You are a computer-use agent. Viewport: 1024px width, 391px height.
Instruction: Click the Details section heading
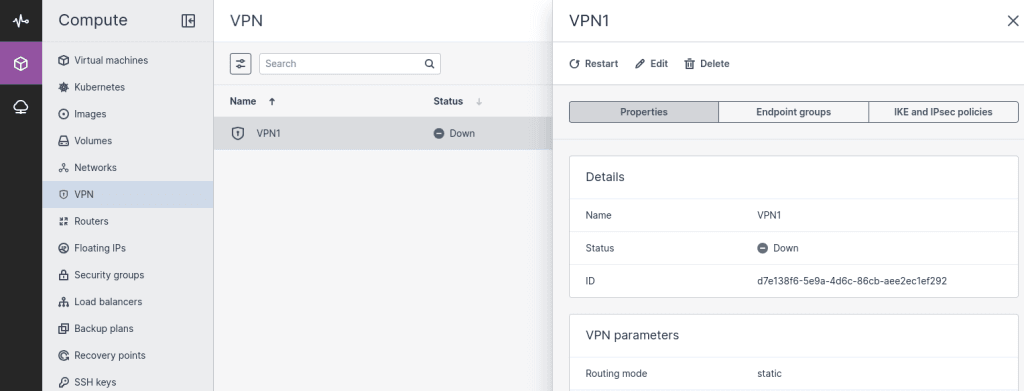[x=605, y=177]
